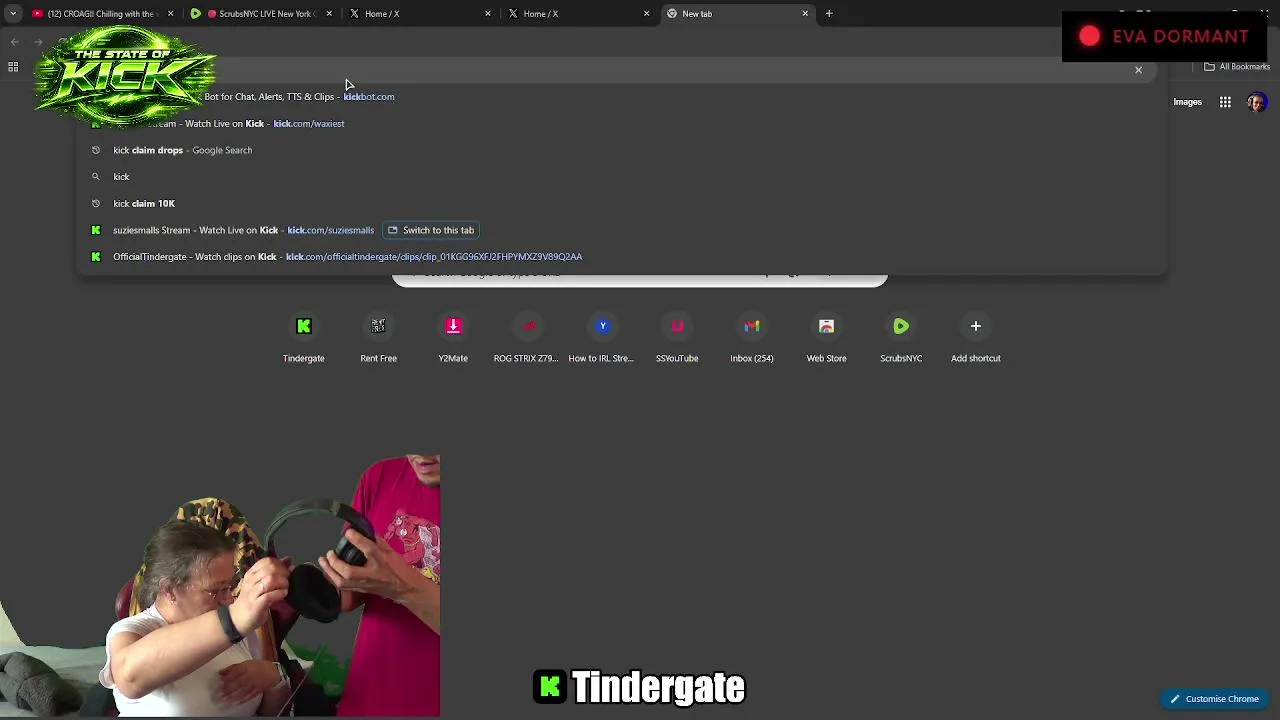Clear the address bar with the X
Image resolution: width=1280 pixels, height=720 pixels.
point(1138,70)
